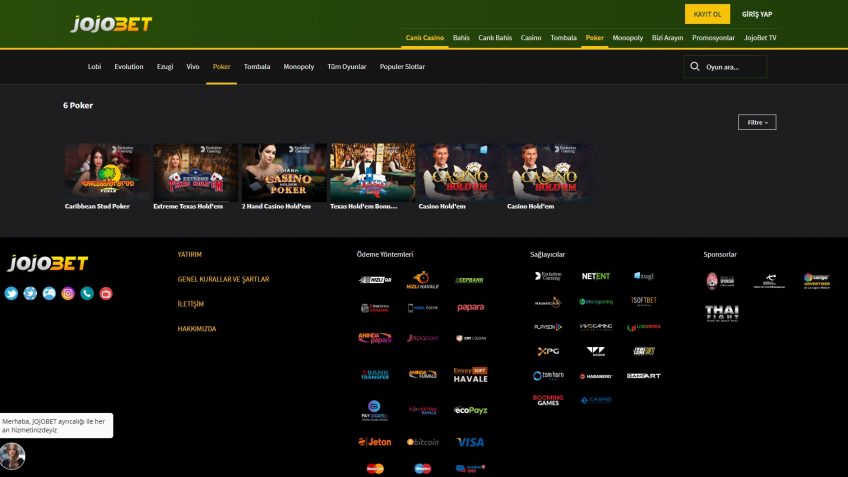Switch to the Lobi tab

[94, 67]
